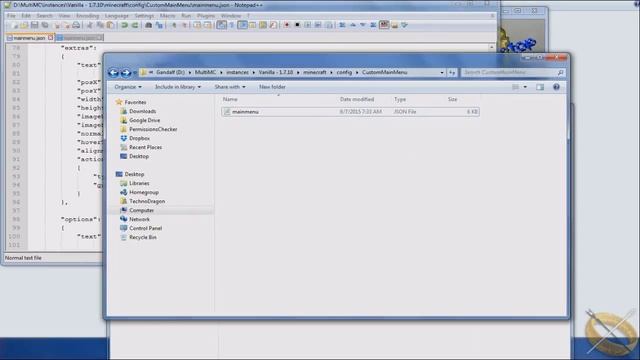The image size is (640, 360).
Task: Open the Include in library dropdown
Action: [x=178, y=87]
